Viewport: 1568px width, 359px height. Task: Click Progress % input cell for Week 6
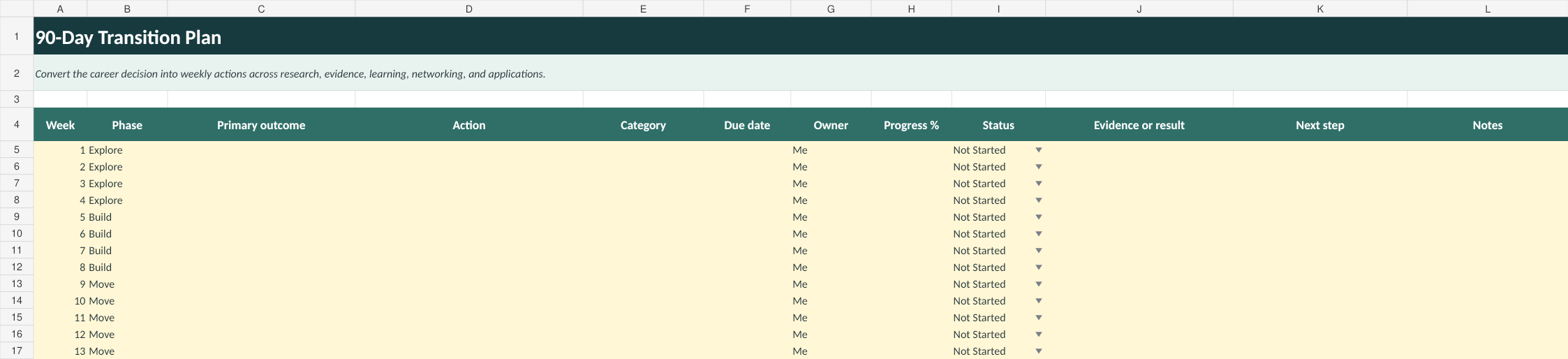911,234
